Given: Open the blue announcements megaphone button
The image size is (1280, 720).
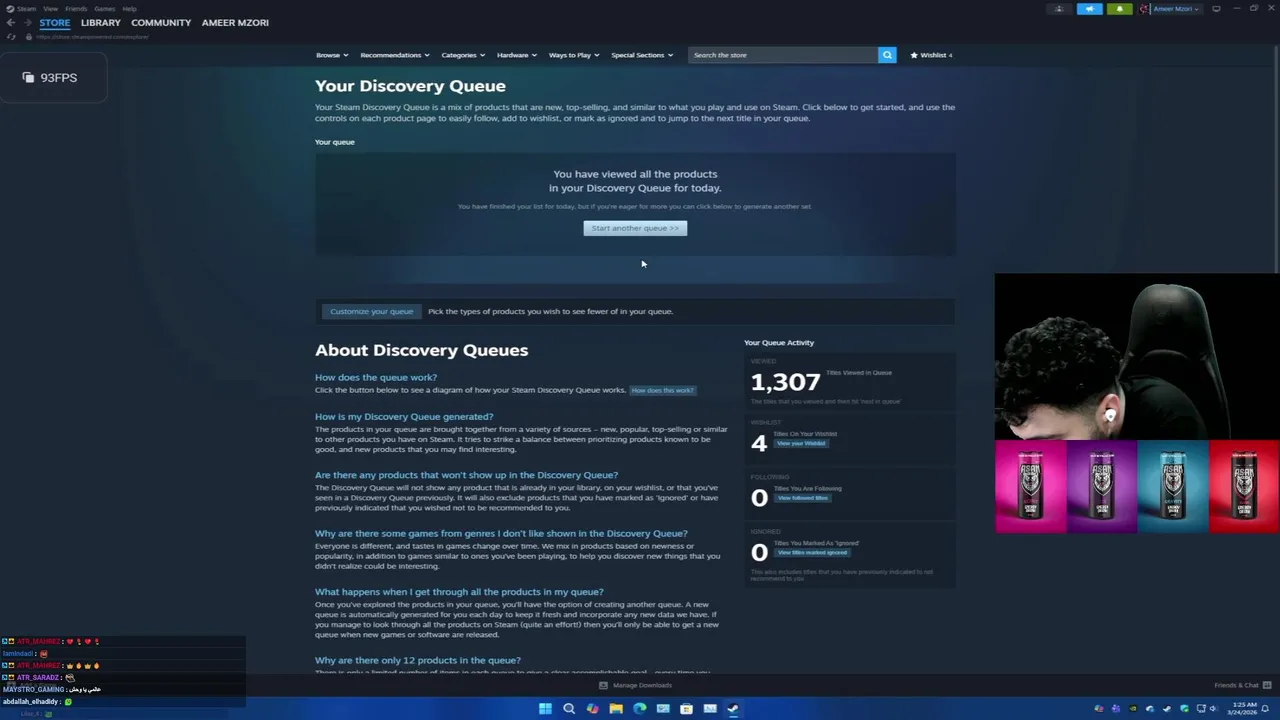Looking at the screenshot, I should click(x=1089, y=9).
